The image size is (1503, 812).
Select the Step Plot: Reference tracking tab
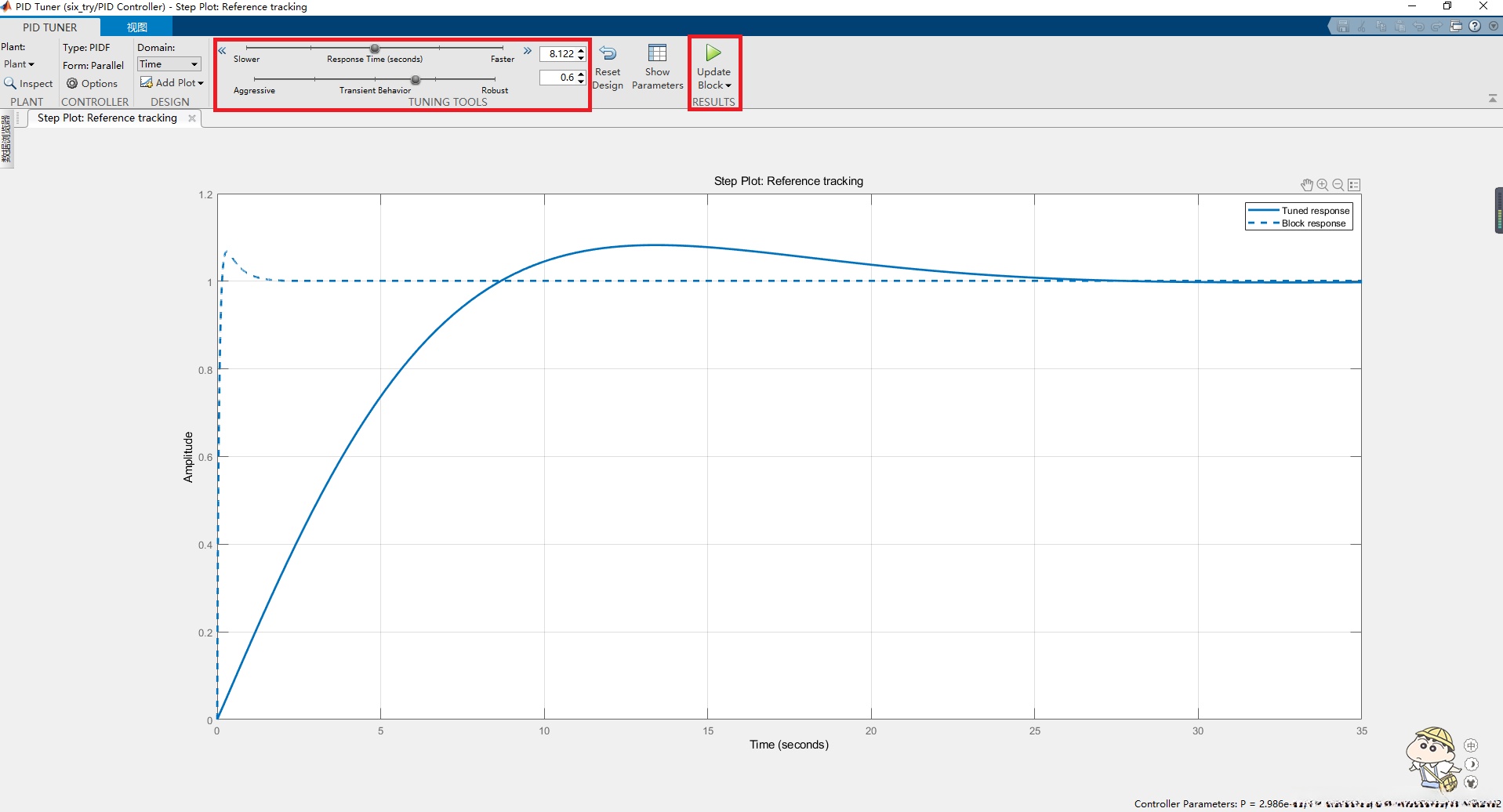click(x=107, y=118)
